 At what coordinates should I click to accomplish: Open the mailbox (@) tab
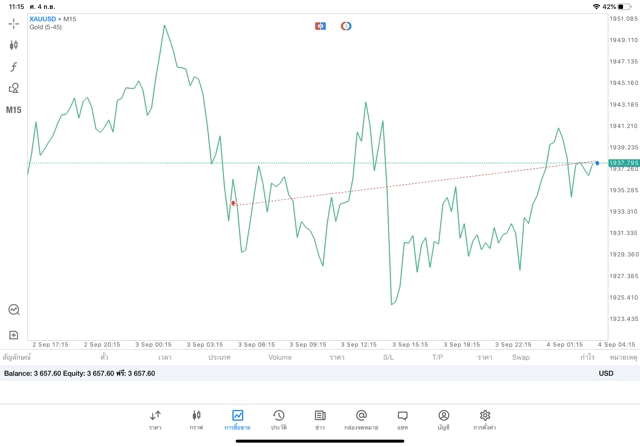(361, 419)
